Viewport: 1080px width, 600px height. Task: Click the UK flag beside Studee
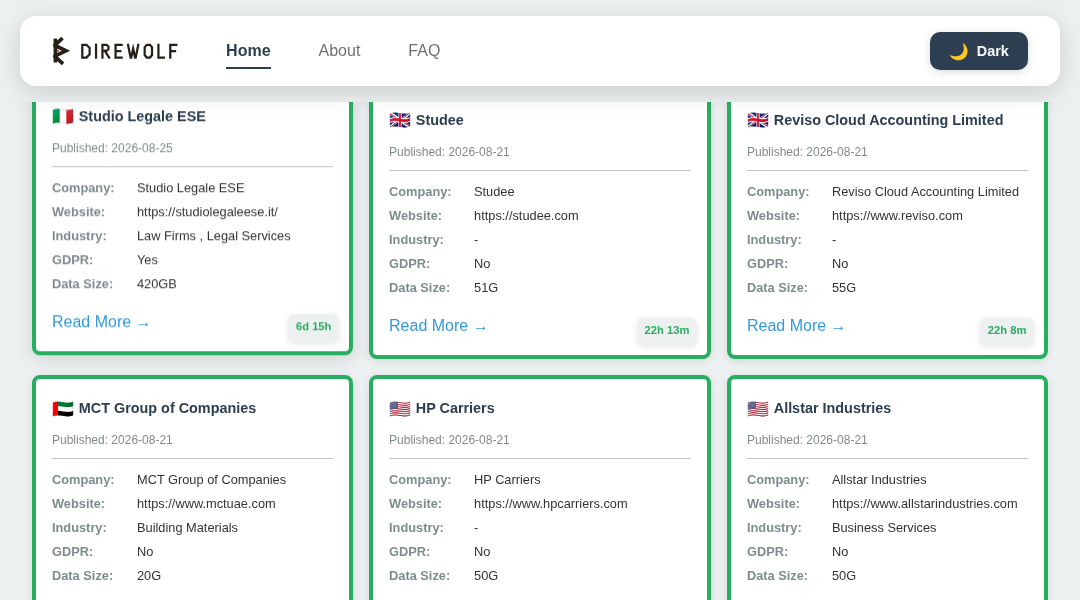399,120
